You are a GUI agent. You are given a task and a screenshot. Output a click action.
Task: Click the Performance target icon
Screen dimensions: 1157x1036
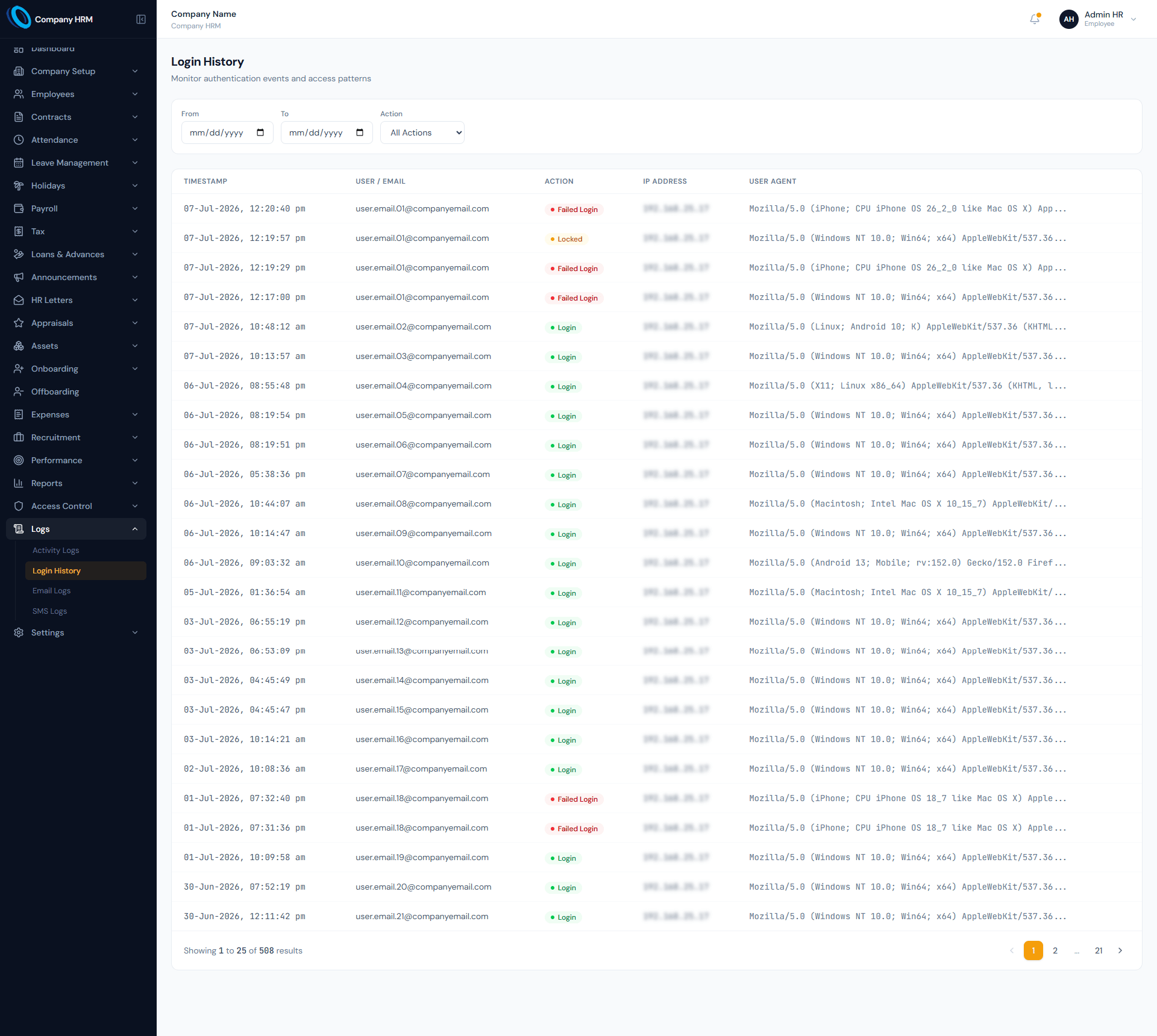[19, 460]
